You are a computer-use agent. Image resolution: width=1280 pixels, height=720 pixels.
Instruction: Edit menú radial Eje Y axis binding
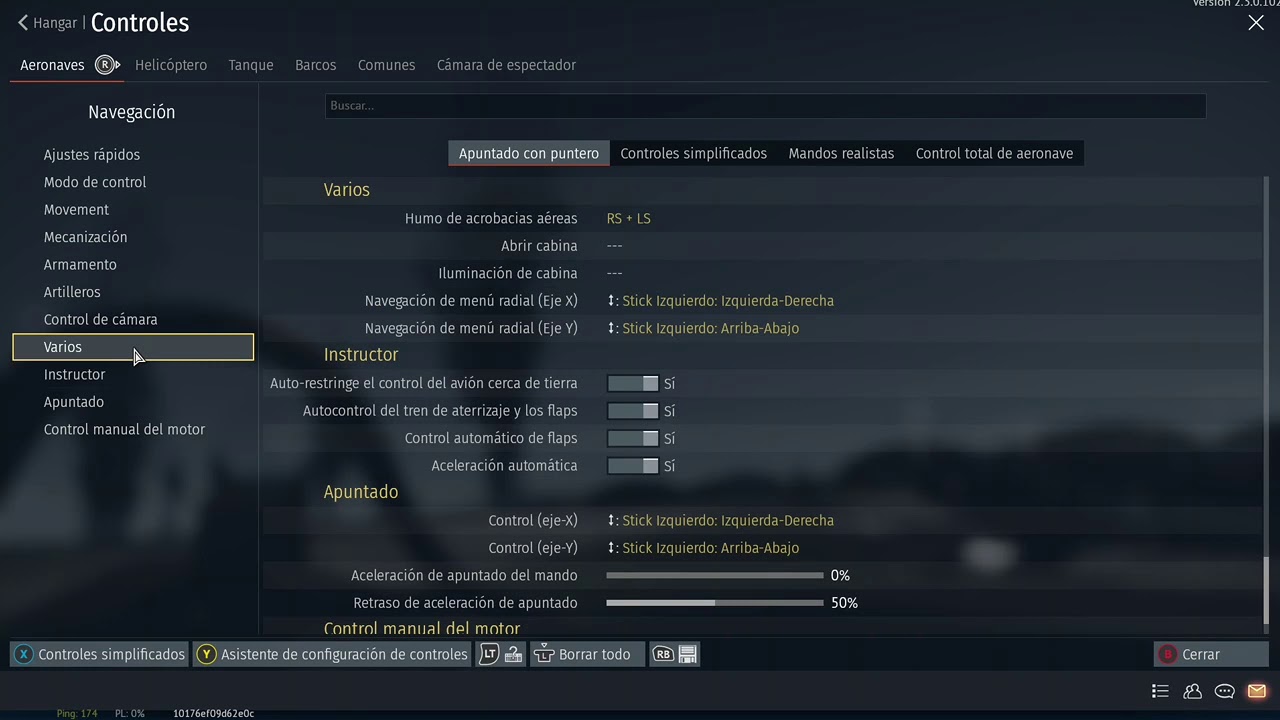(x=703, y=328)
